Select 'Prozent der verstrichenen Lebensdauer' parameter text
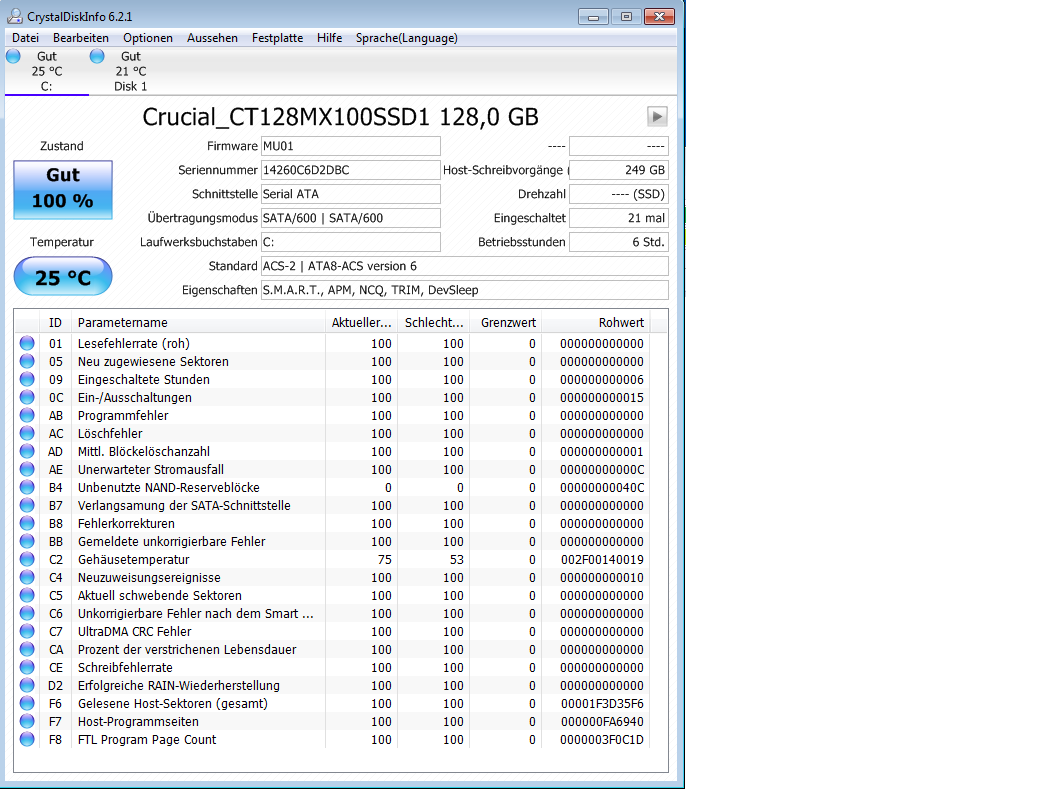Screen dimensions: 1063x790 tap(187, 650)
